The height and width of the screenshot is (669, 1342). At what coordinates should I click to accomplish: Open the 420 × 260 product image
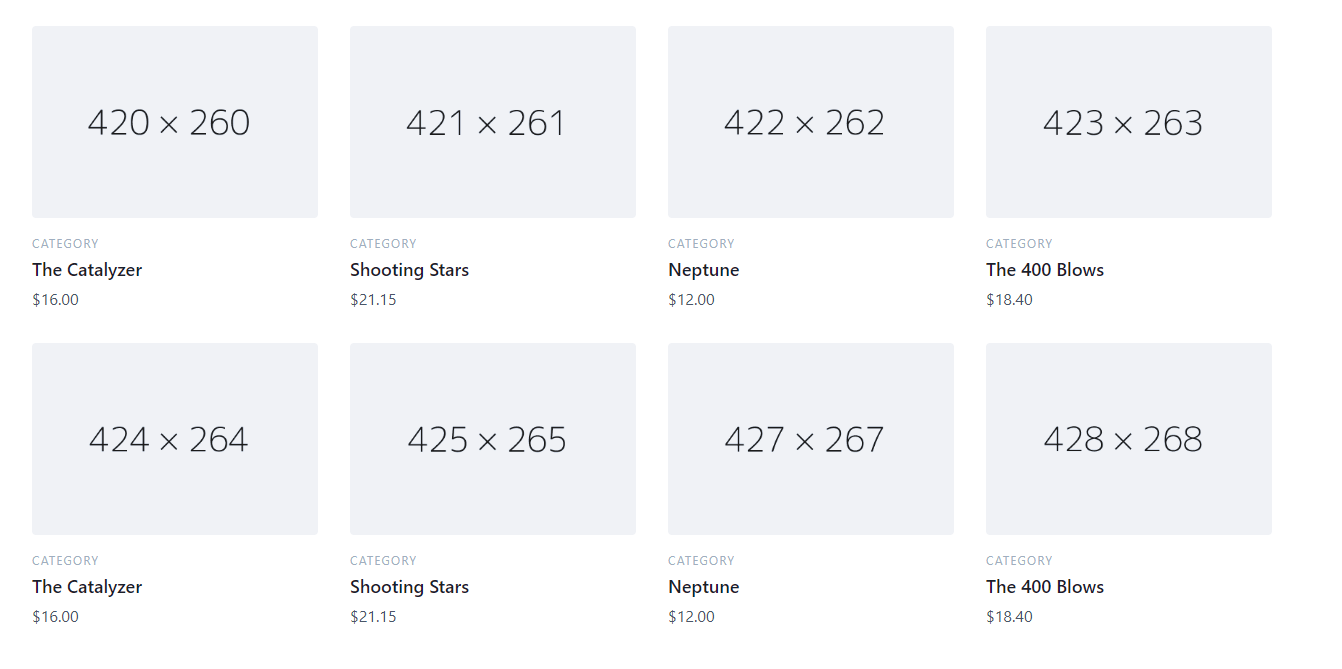[x=175, y=122]
